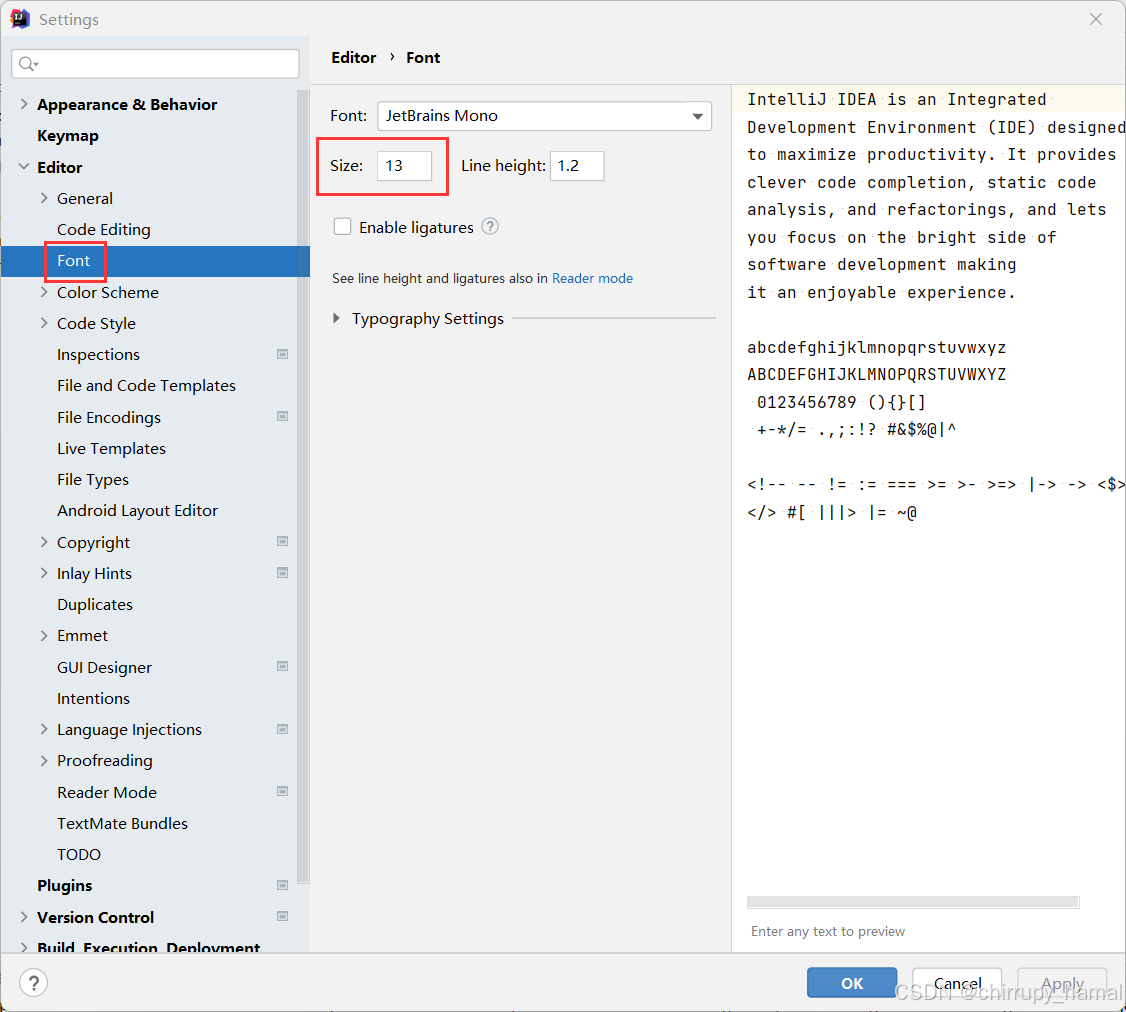This screenshot has width=1126, height=1012.
Task: Open the Reader mode link
Action: [x=592, y=278]
